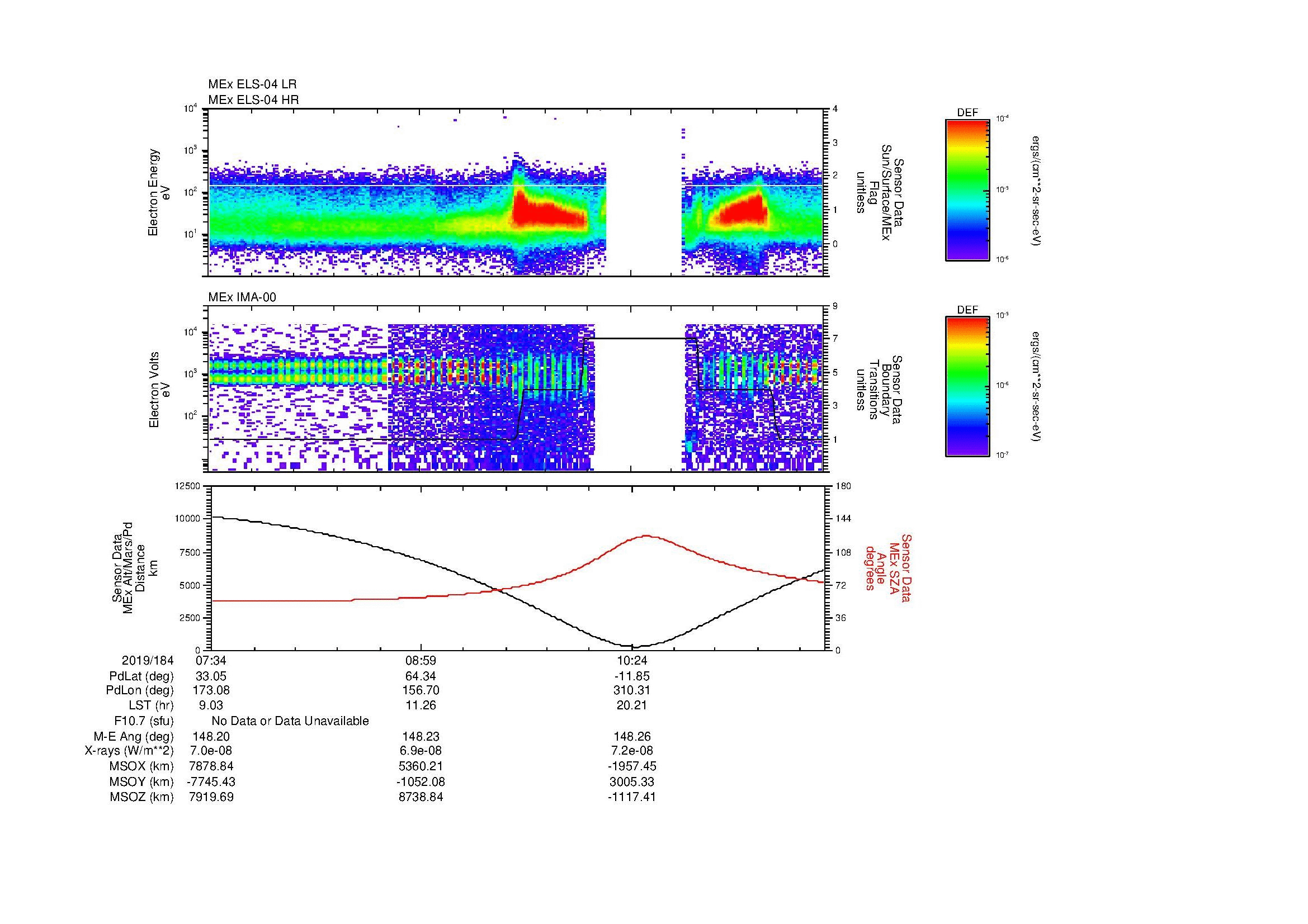1308x924 pixels.
Task: Click the time label '08:59'
Action: tap(421, 661)
